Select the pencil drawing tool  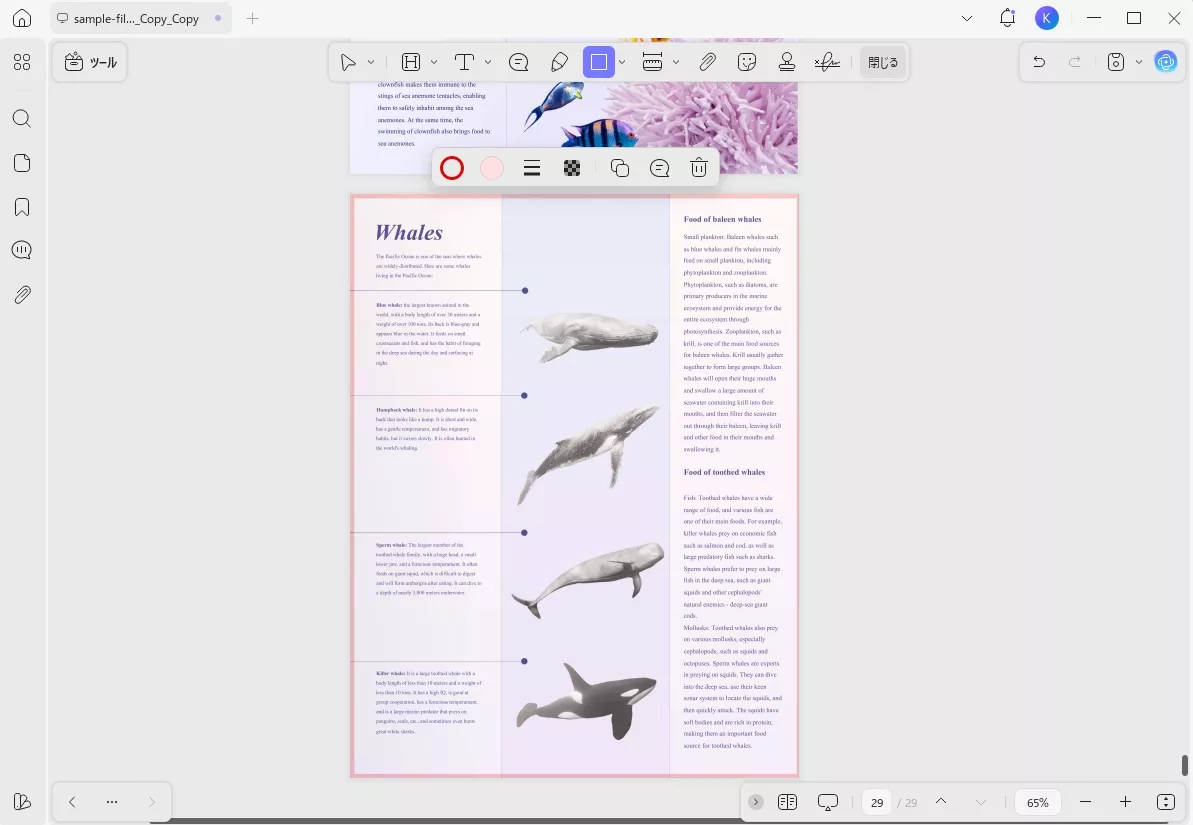[x=560, y=62]
